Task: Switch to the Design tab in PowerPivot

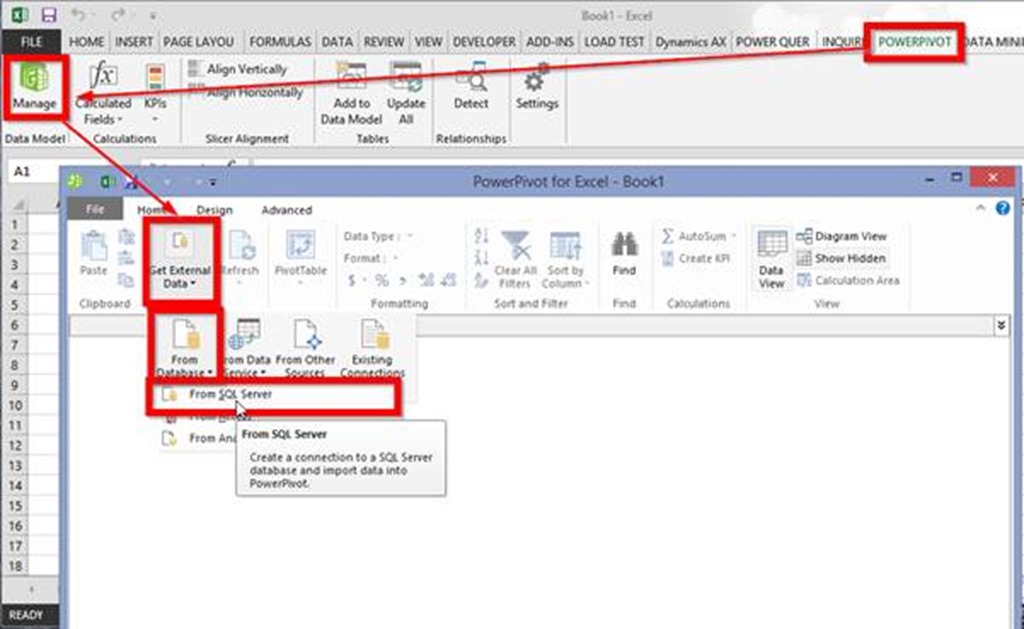Action: point(214,210)
